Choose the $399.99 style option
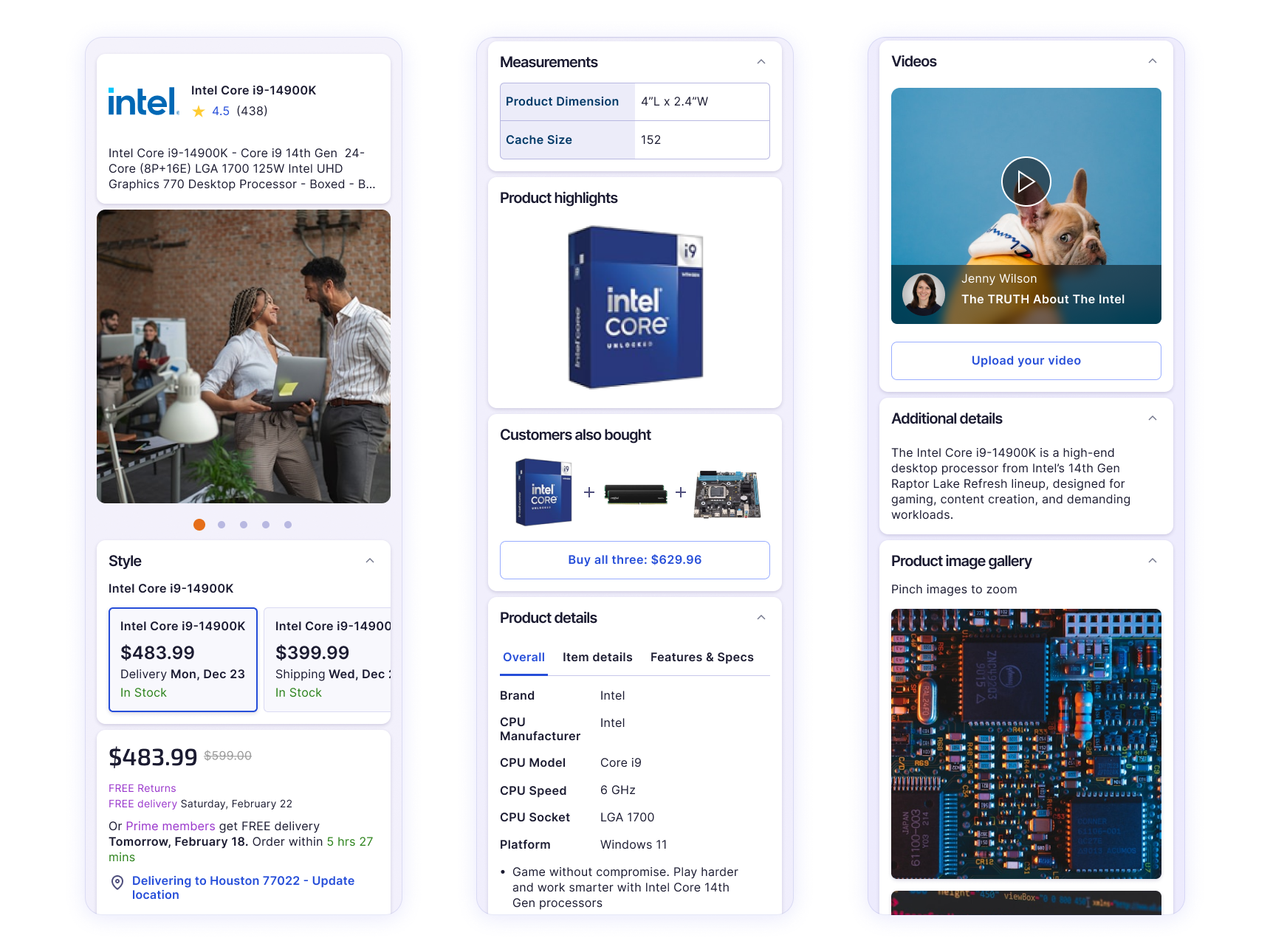The width and height of the screenshot is (1270, 952). coord(327,660)
